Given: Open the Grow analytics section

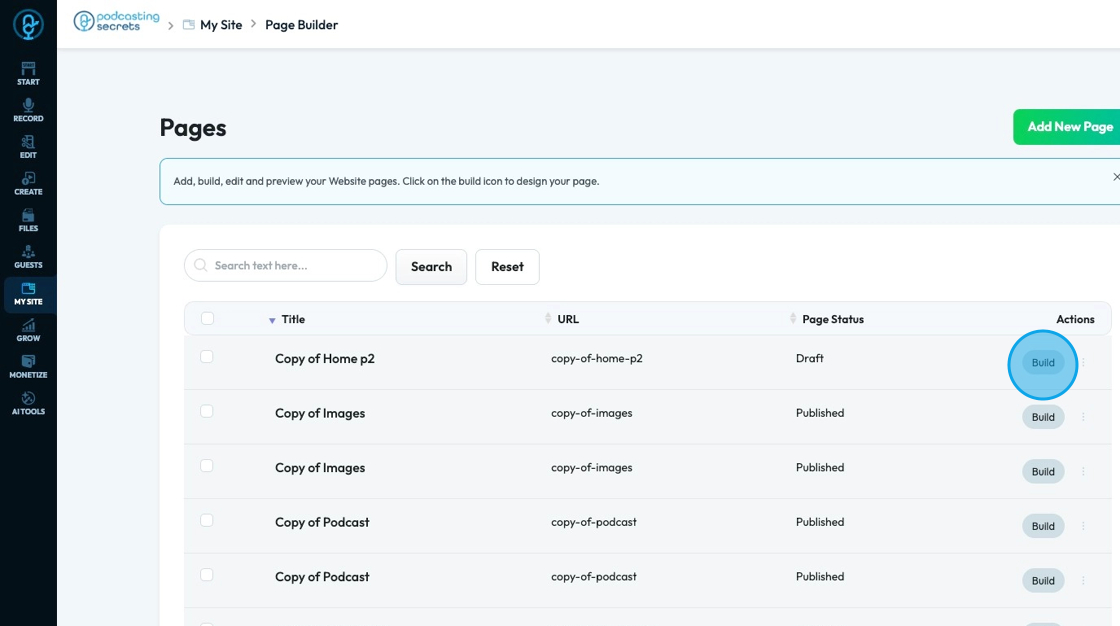Looking at the screenshot, I should coord(28,330).
